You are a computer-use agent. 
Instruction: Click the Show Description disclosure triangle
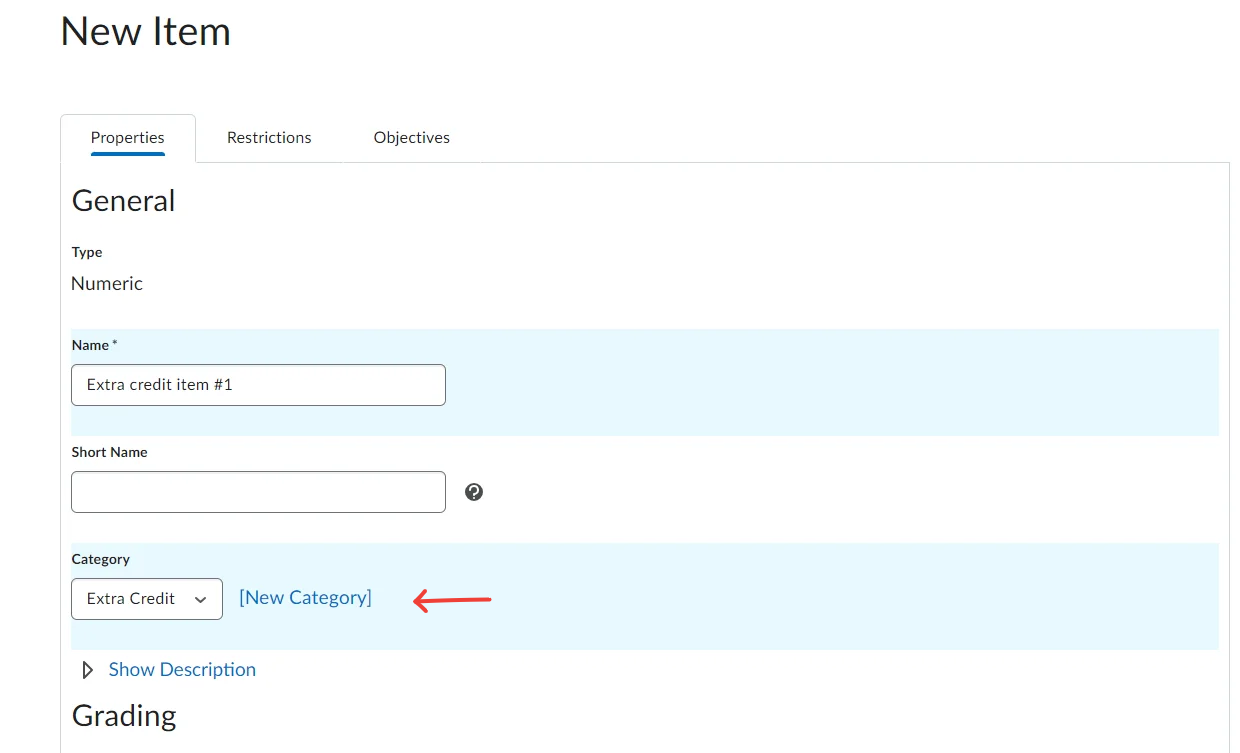click(86, 670)
